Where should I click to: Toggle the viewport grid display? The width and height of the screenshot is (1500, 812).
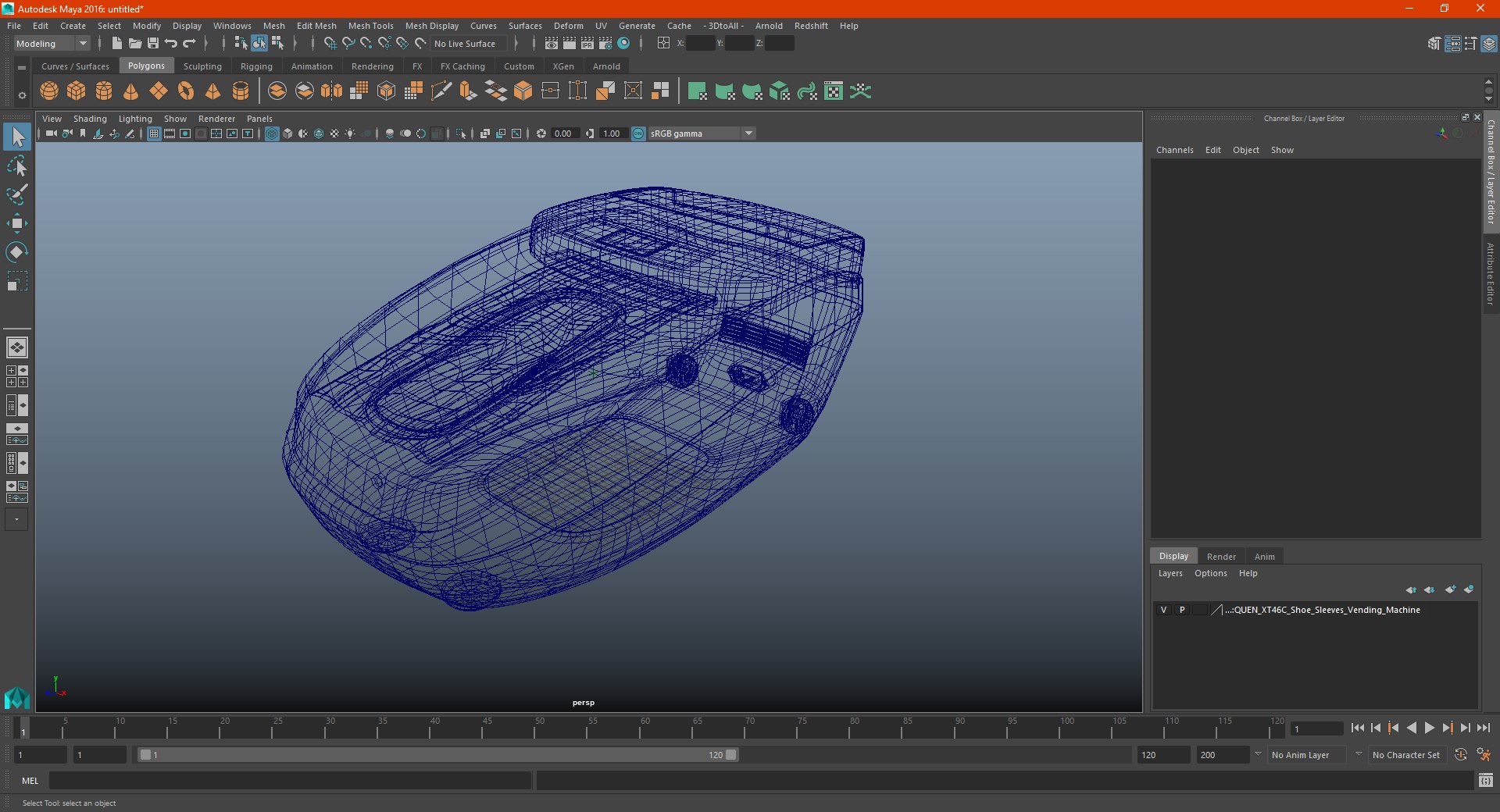click(x=154, y=134)
